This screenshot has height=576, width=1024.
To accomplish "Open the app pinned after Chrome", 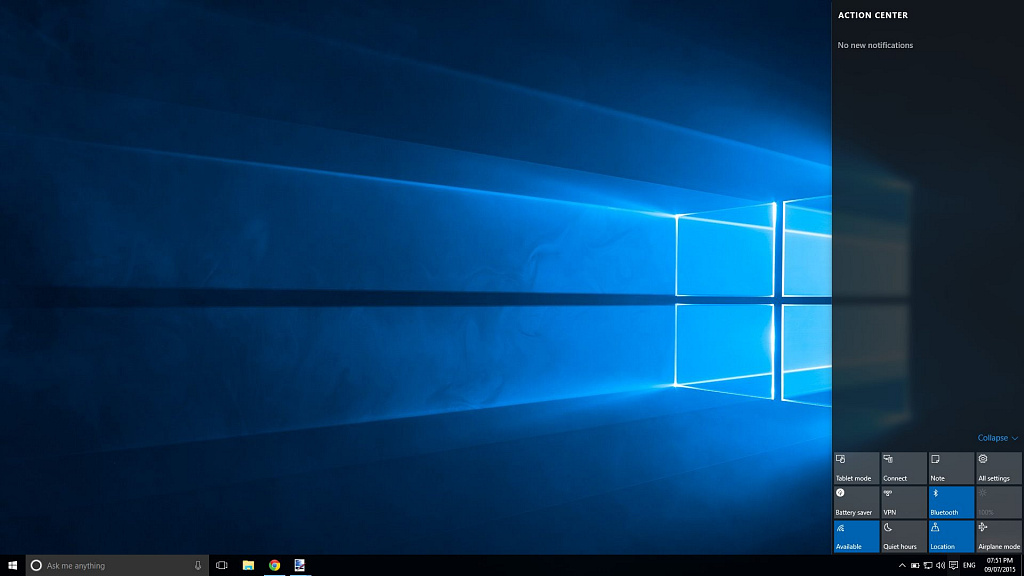I will pos(300,566).
